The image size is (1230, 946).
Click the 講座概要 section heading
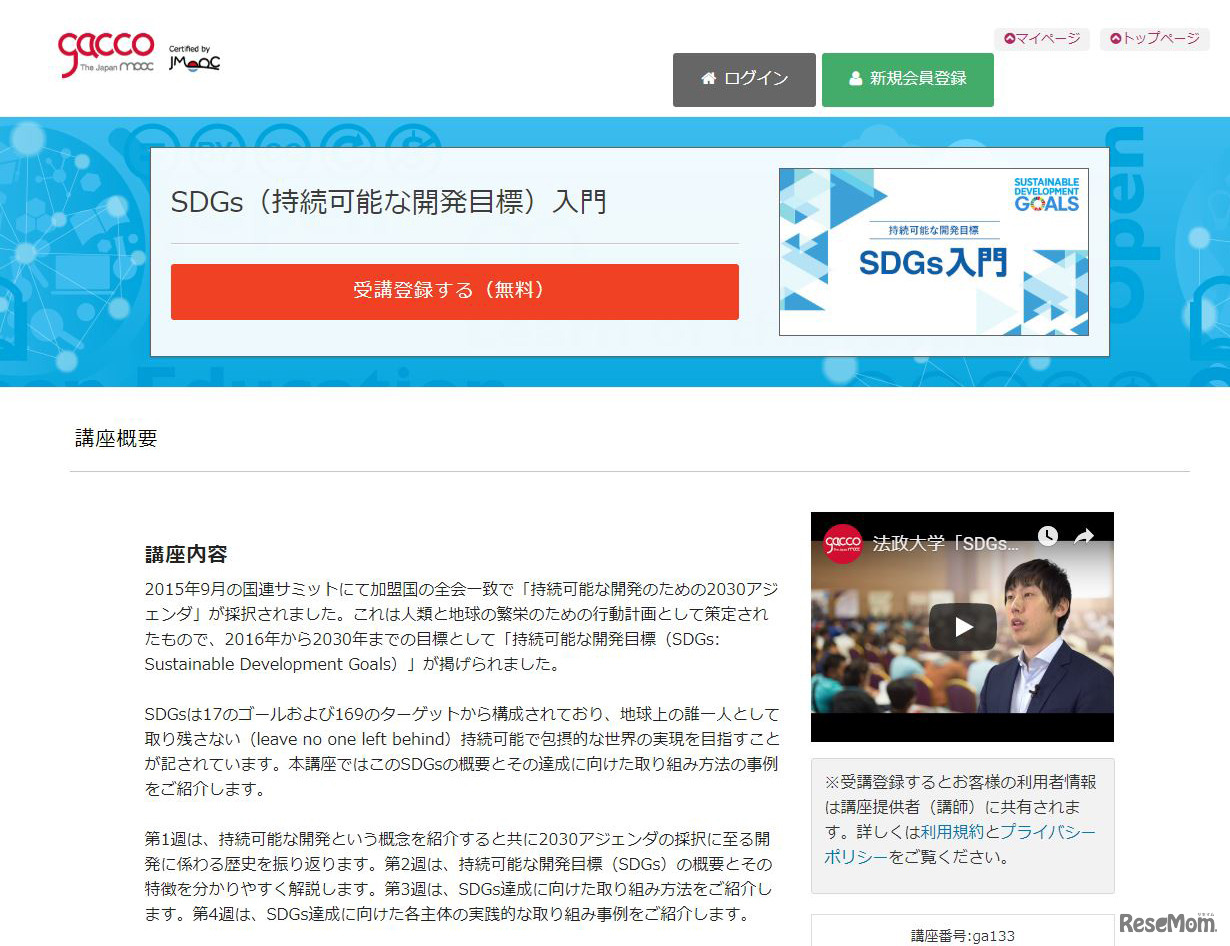coord(116,438)
